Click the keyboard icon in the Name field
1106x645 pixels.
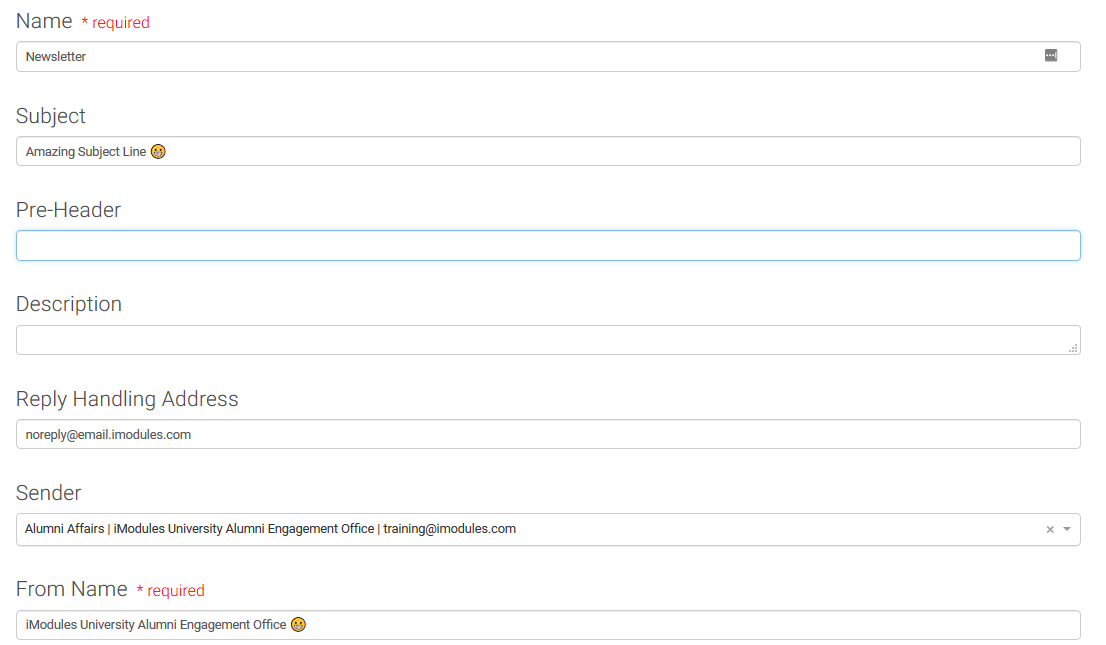[x=1051, y=56]
